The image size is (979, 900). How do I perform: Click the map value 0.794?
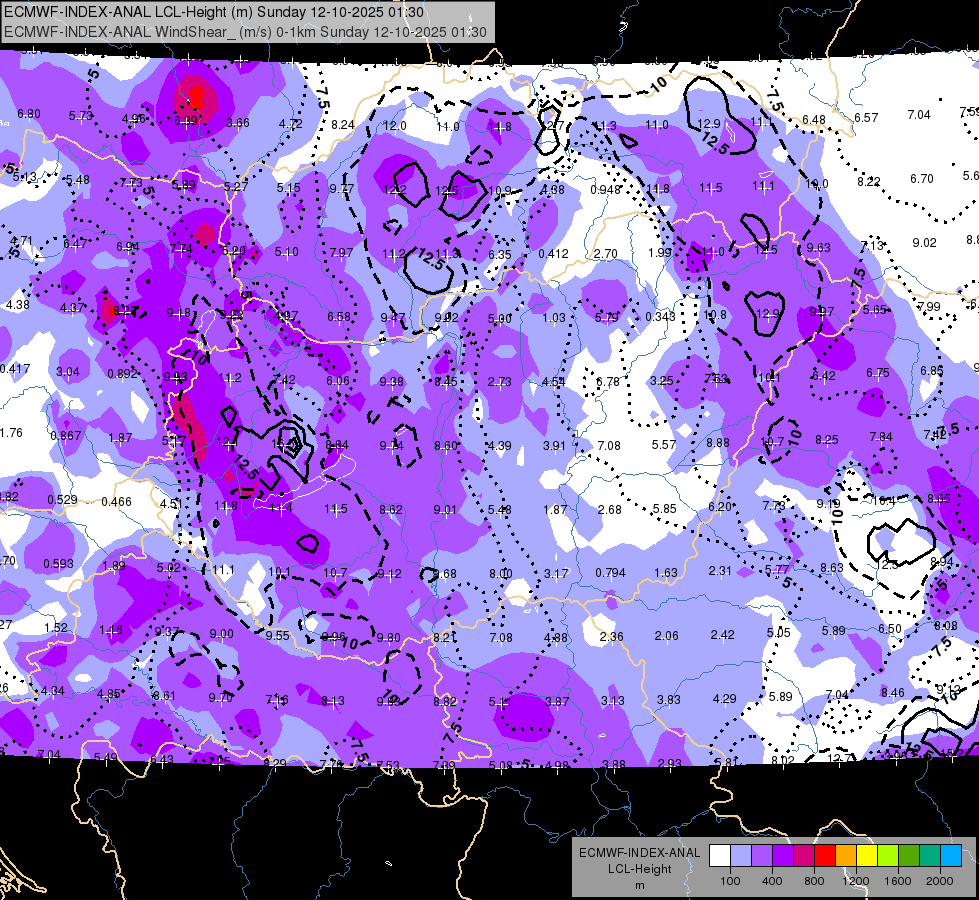pyautogui.click(x=611, y=573)
